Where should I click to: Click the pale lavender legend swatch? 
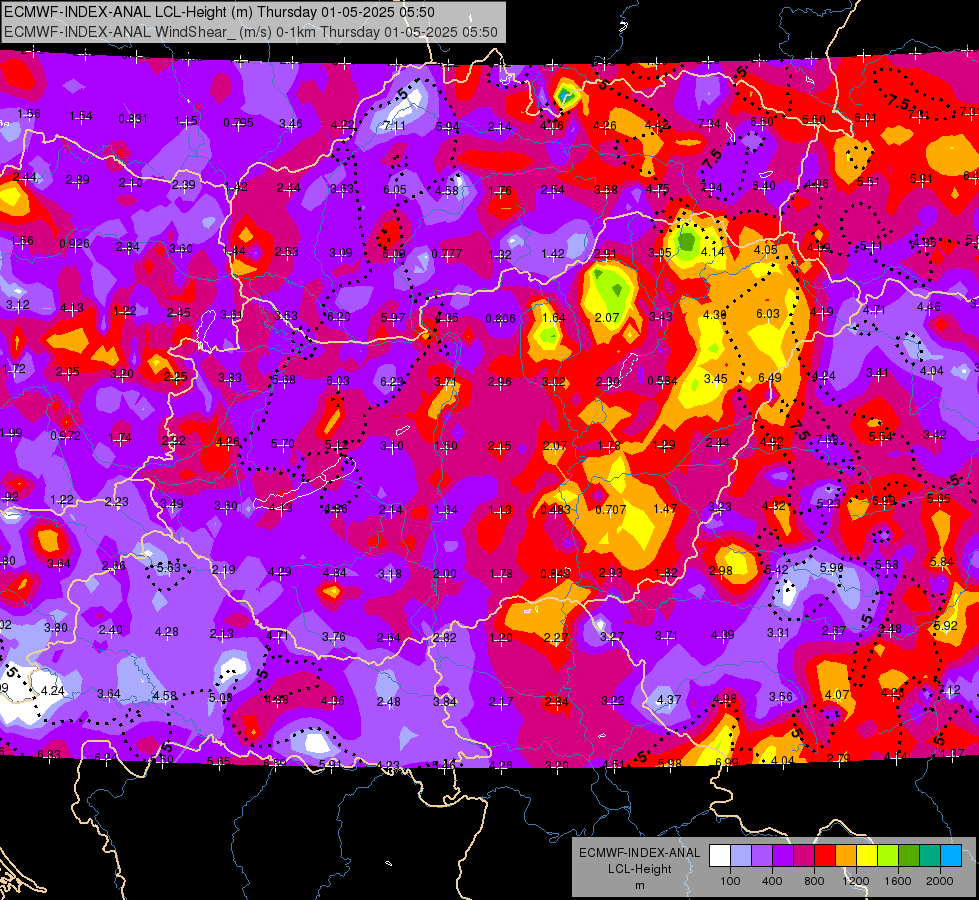741,856
